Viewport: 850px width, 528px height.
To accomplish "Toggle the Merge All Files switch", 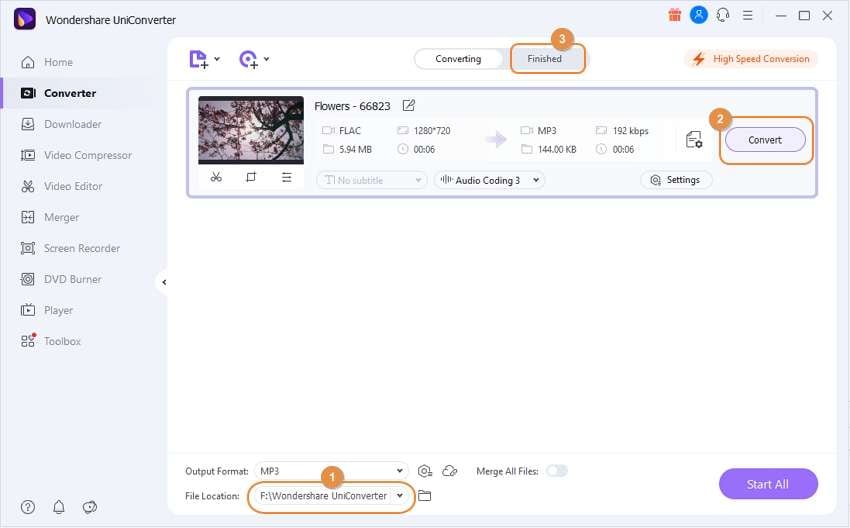I will click(557, 471).
